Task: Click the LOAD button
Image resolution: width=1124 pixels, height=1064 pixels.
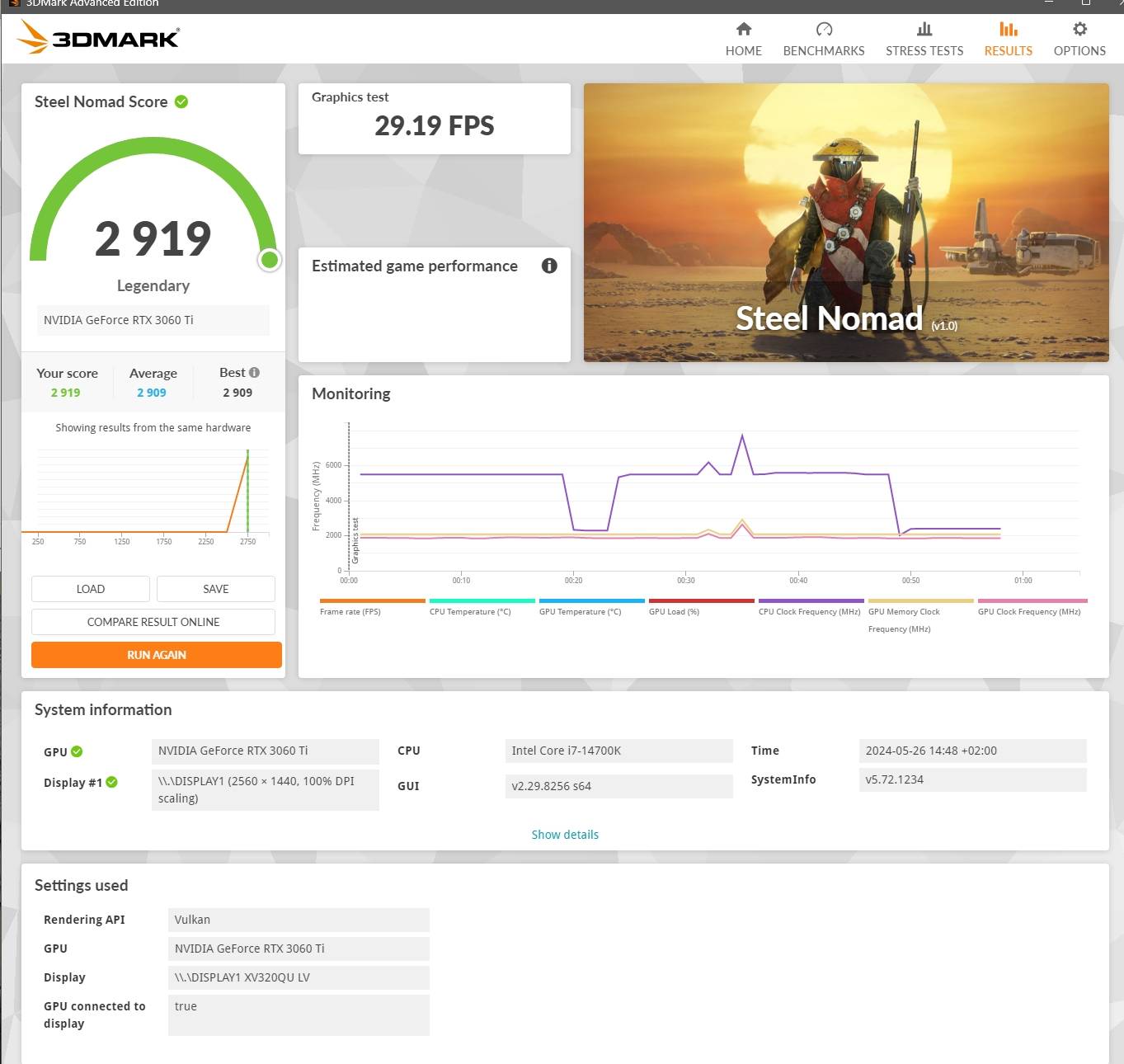Action: tap(90, 588)
